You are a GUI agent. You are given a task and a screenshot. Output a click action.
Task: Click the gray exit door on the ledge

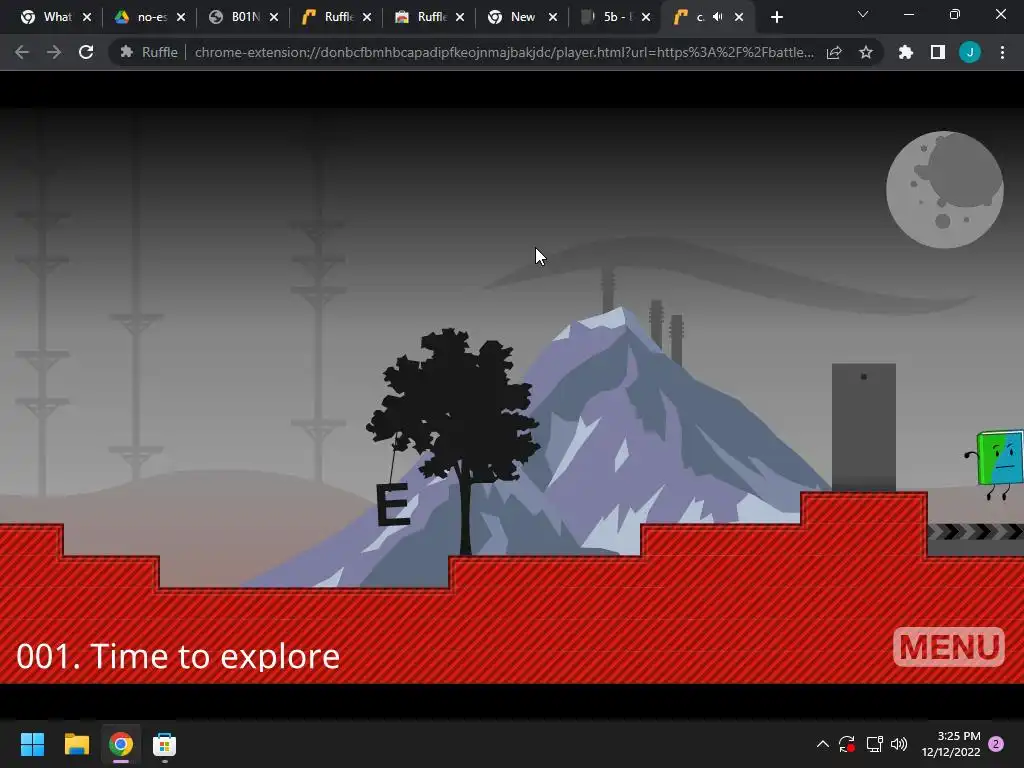coord(863,427)
